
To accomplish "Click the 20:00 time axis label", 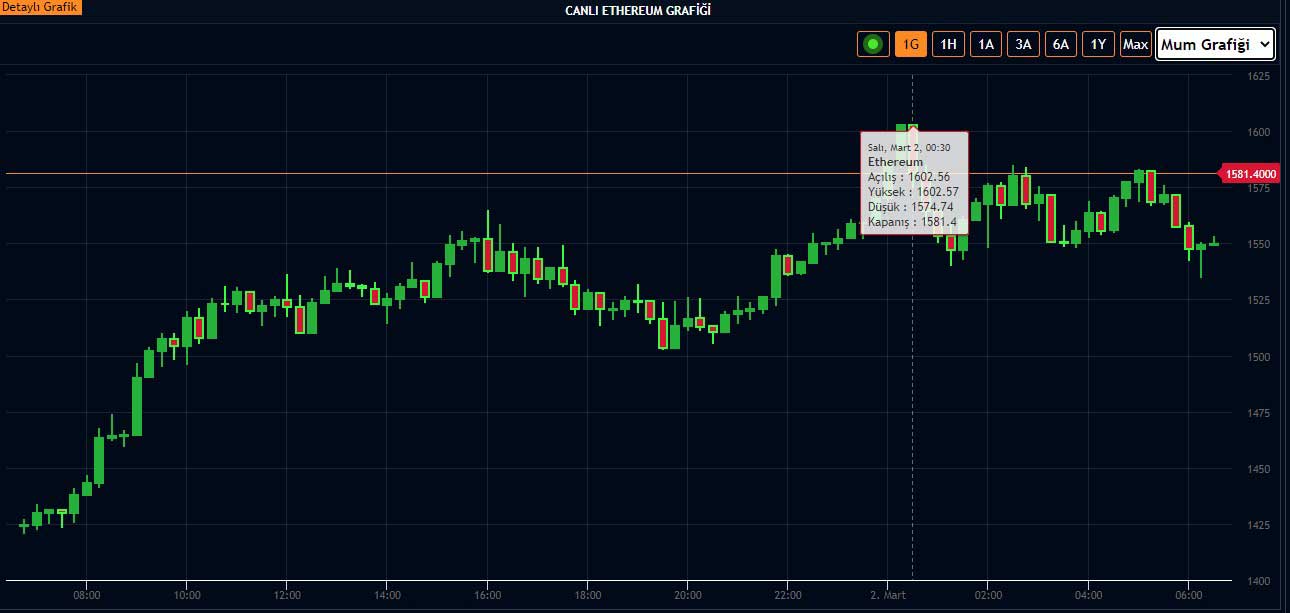I will tap(688, 595).
